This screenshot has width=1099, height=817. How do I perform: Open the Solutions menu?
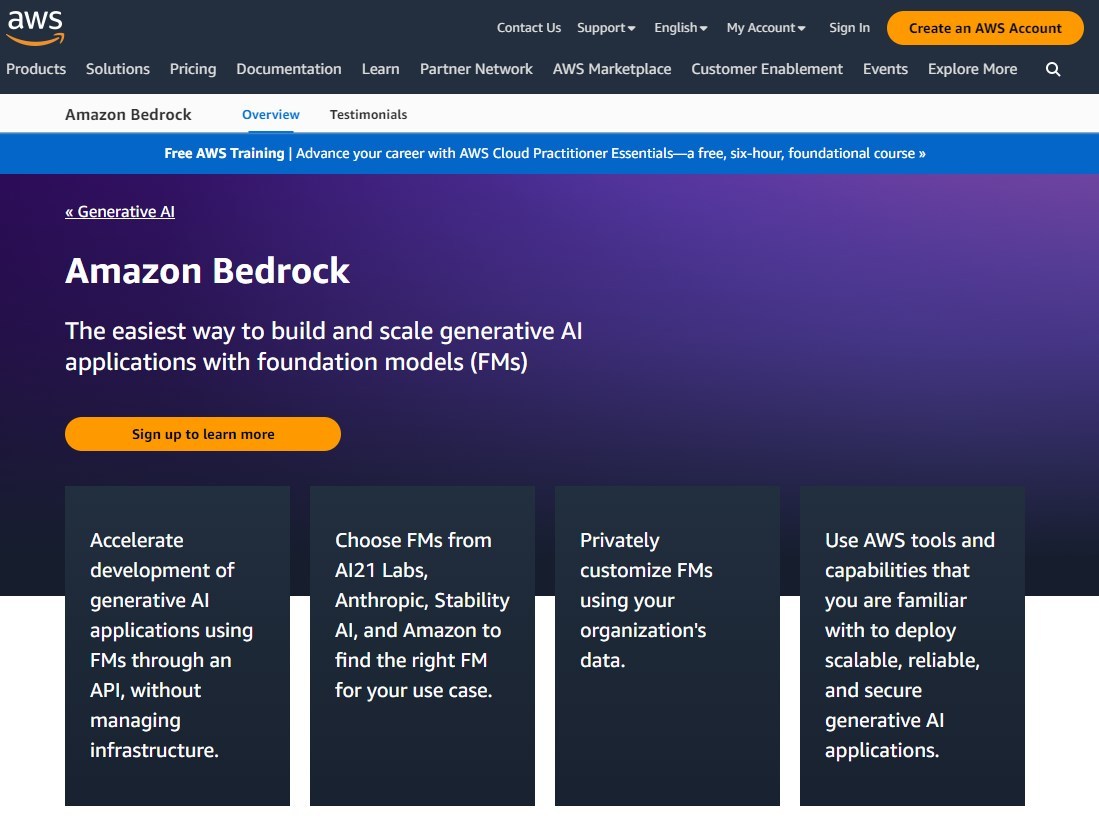[x=118, y=69]
